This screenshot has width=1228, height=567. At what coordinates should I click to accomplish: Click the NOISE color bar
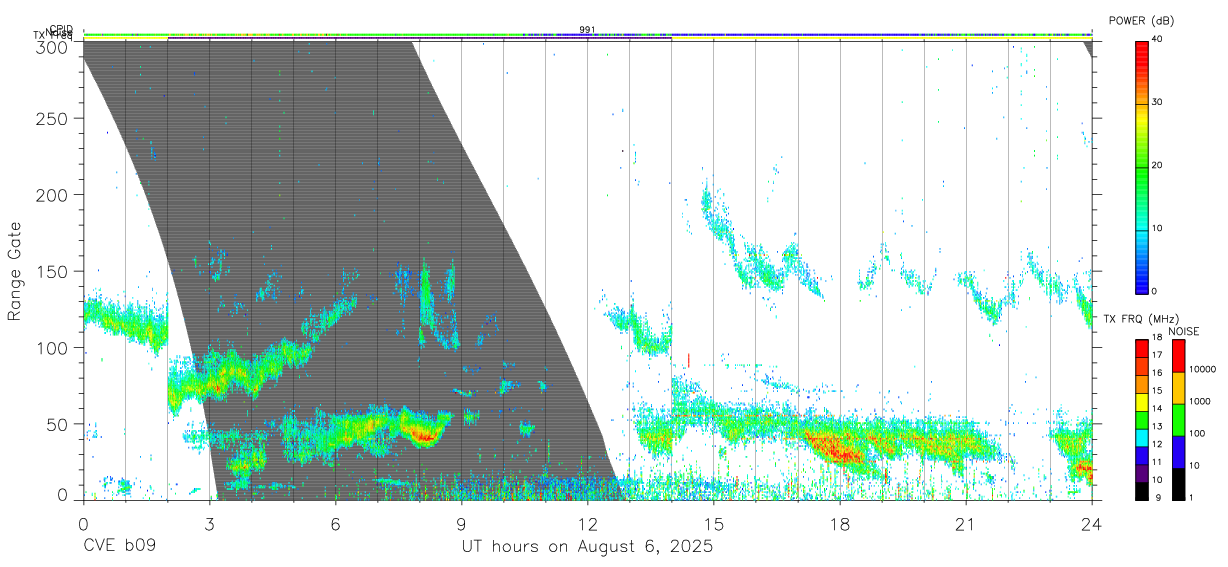point(1178,418)
